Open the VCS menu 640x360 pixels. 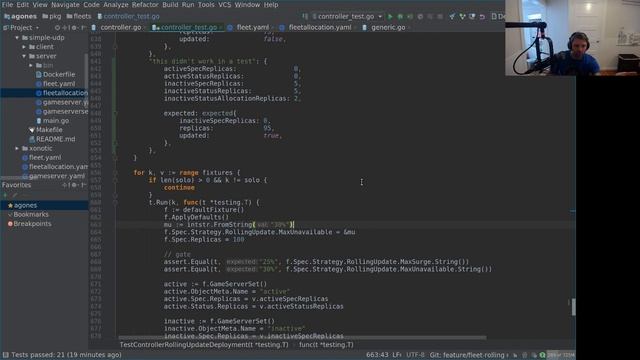(x=224, y=5)
